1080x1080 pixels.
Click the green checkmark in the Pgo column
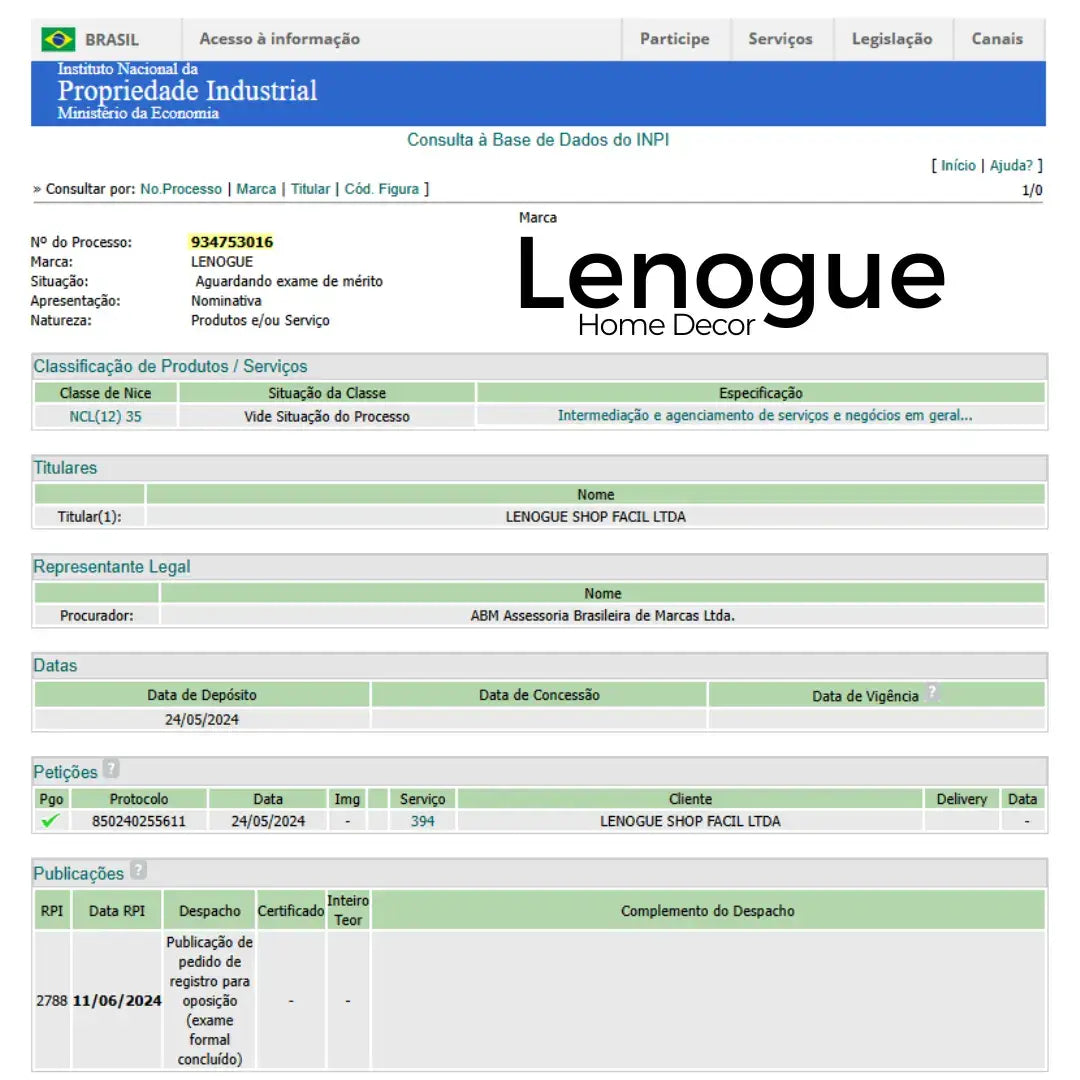[50, 821]
